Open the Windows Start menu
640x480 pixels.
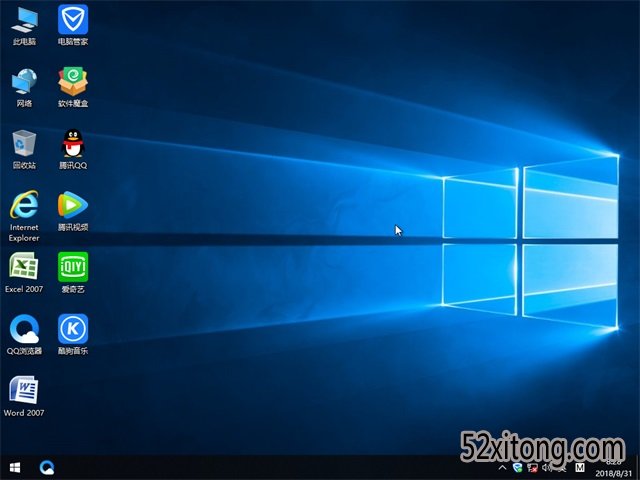click(x=15, y=467)
